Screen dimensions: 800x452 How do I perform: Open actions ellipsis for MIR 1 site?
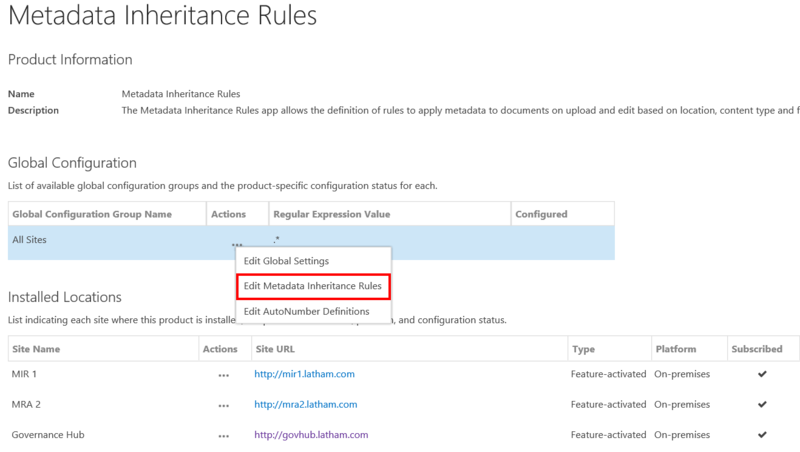coord(223,376)
